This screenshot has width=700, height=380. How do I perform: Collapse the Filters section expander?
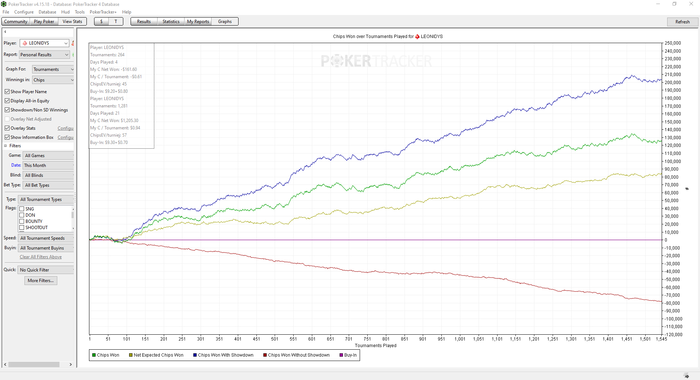[6, 146]
